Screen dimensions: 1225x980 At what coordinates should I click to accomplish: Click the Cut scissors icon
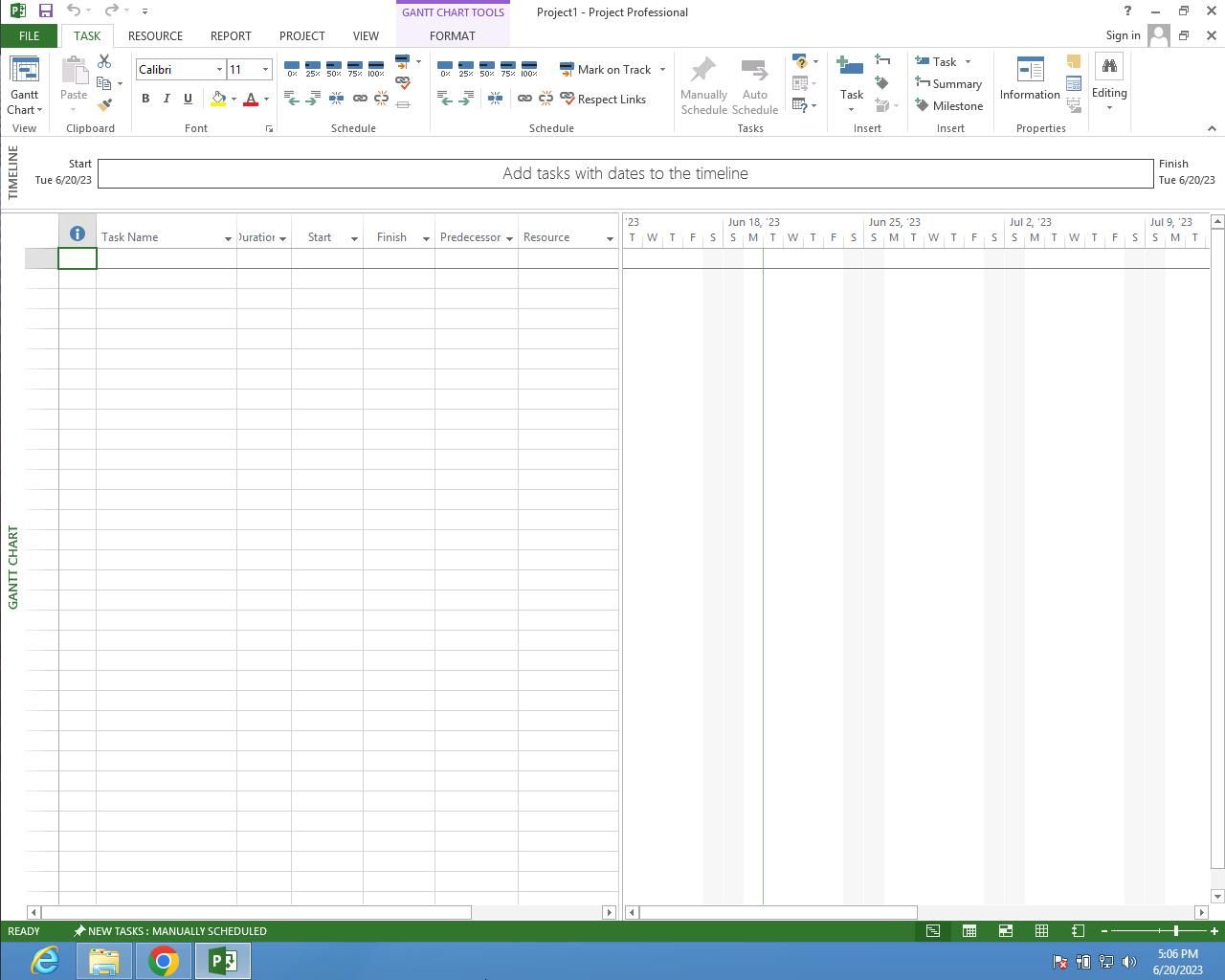[x=104, y=61]
